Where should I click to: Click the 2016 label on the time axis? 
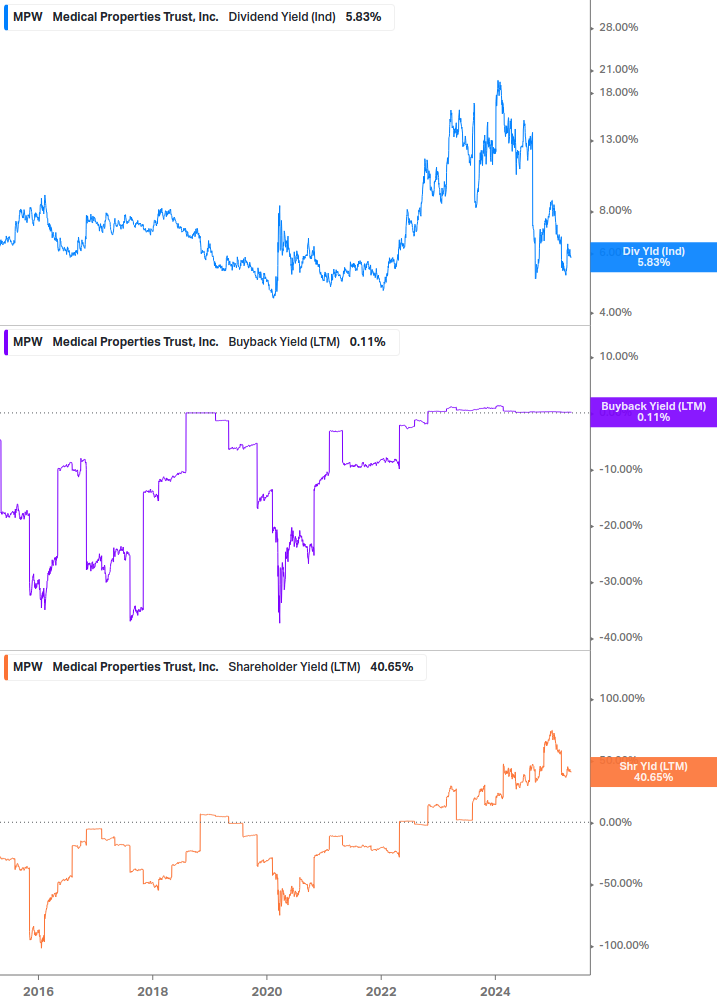tap(38, 992)
